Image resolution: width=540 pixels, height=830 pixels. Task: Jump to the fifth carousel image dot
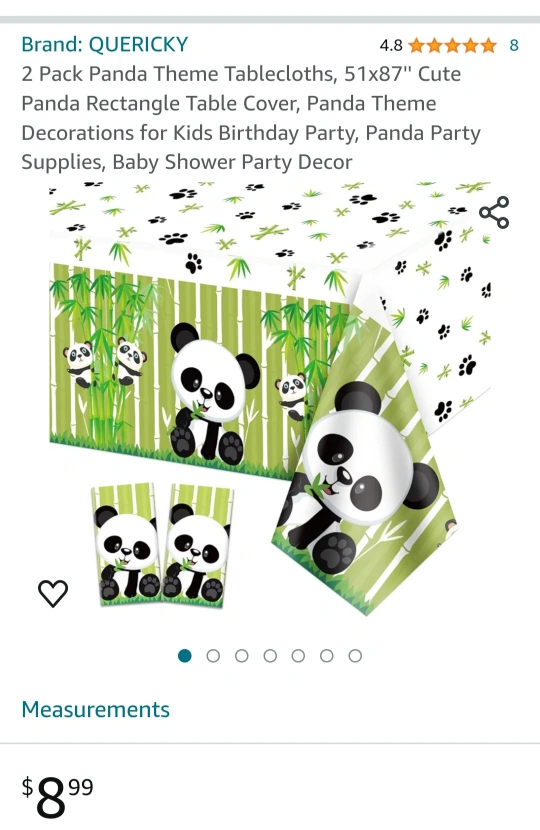298,656
